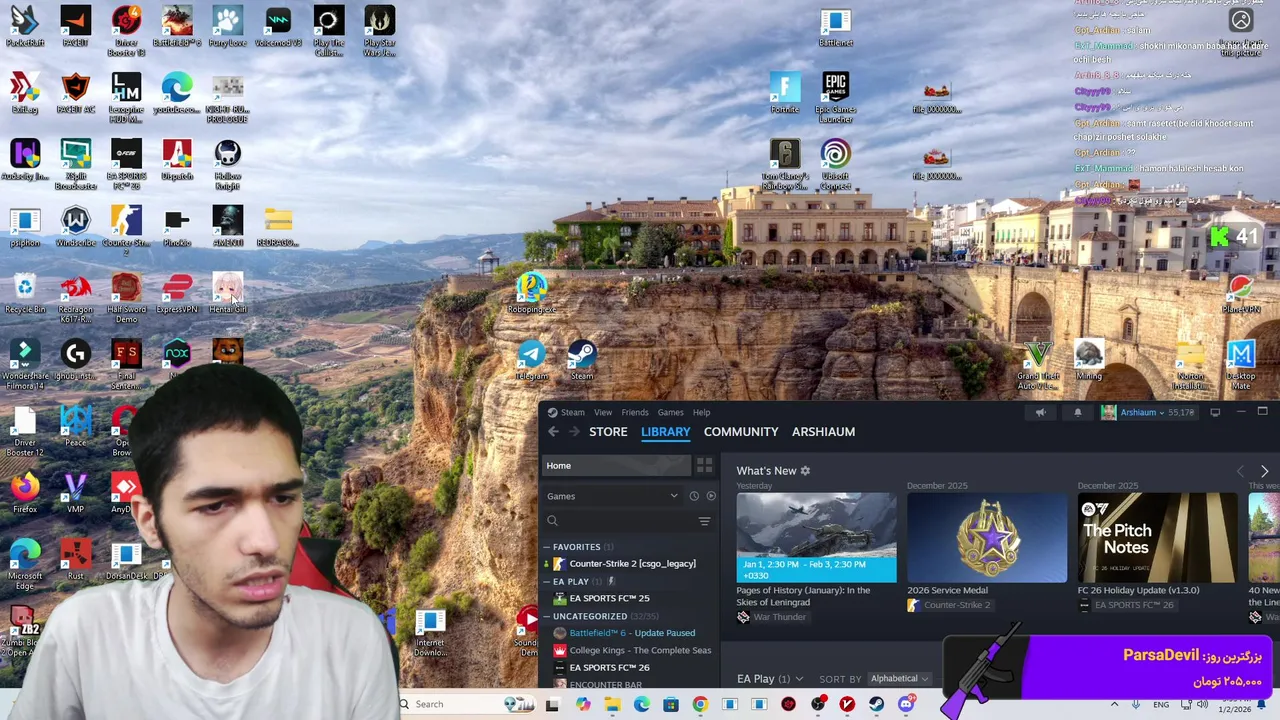Launch XSplit Broadcaster shortcut
Image resolution: width=1280 pixels, height=720 pixels.
click(76, 163)
